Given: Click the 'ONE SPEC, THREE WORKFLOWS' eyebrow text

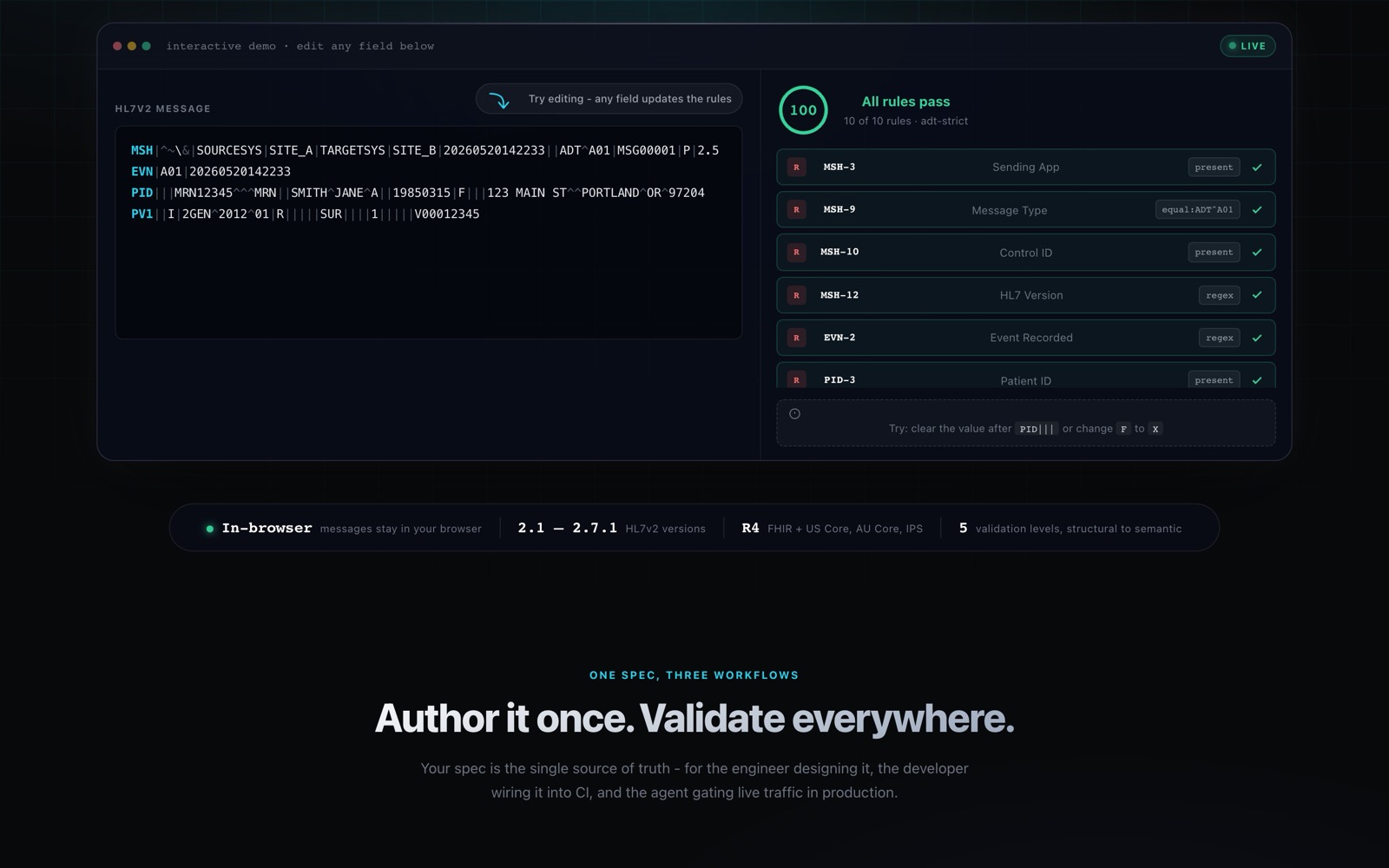Looking at the screenshot, I should [x=694, y=675].
